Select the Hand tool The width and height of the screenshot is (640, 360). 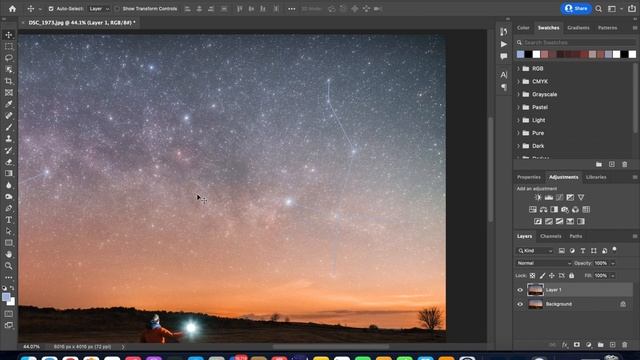point(9,254)
